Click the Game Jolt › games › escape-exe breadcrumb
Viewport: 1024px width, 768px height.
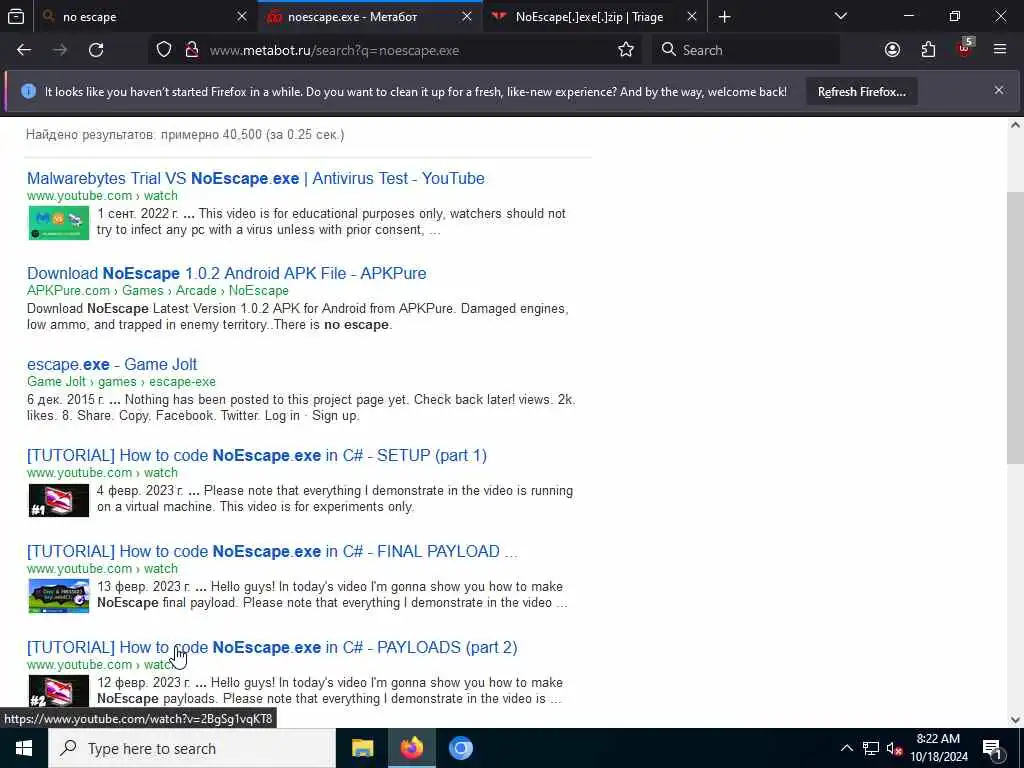(121, 382)
